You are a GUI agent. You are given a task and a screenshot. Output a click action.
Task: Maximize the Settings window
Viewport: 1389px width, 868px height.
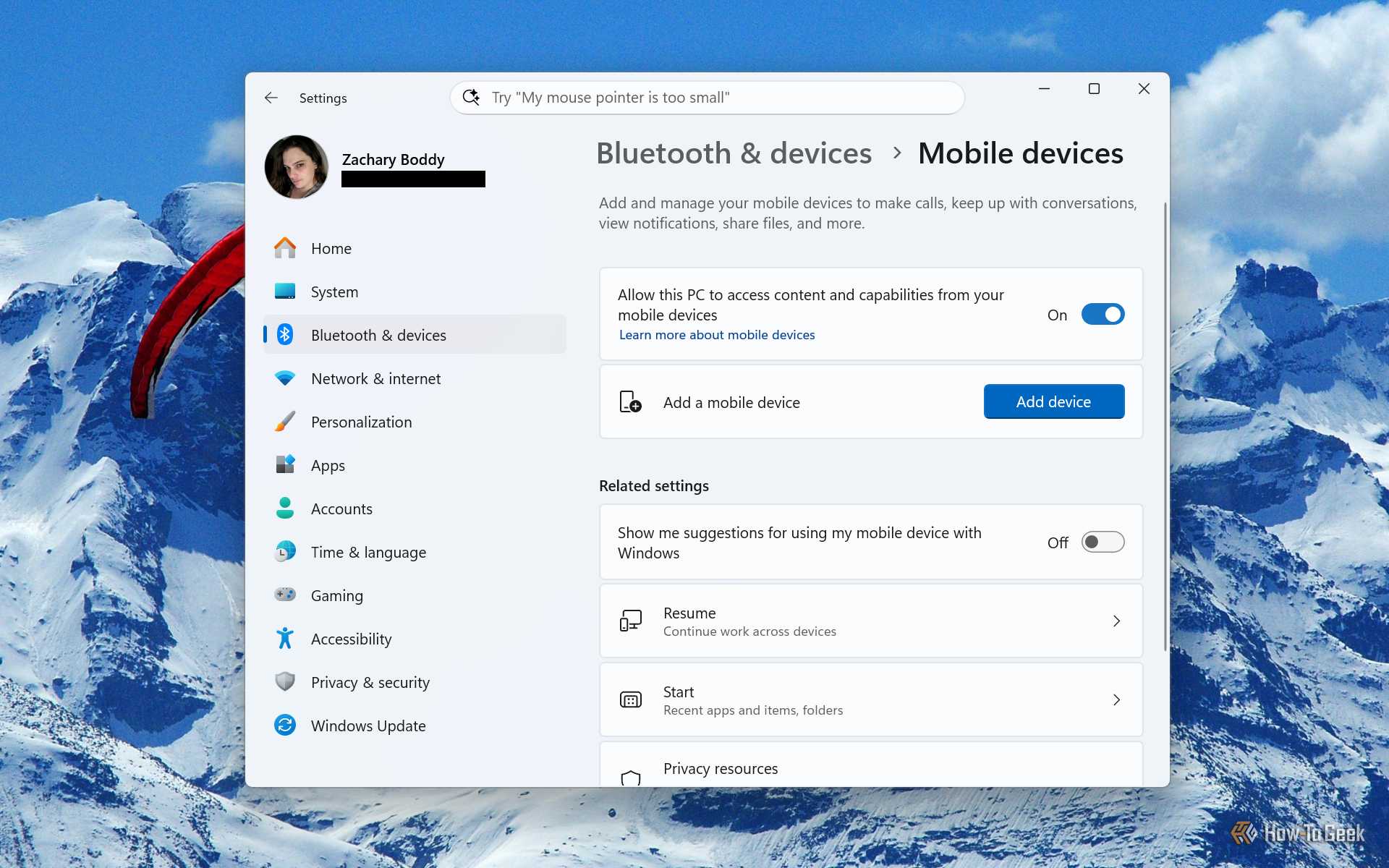pyautogui.click(x=1094, y=89)
